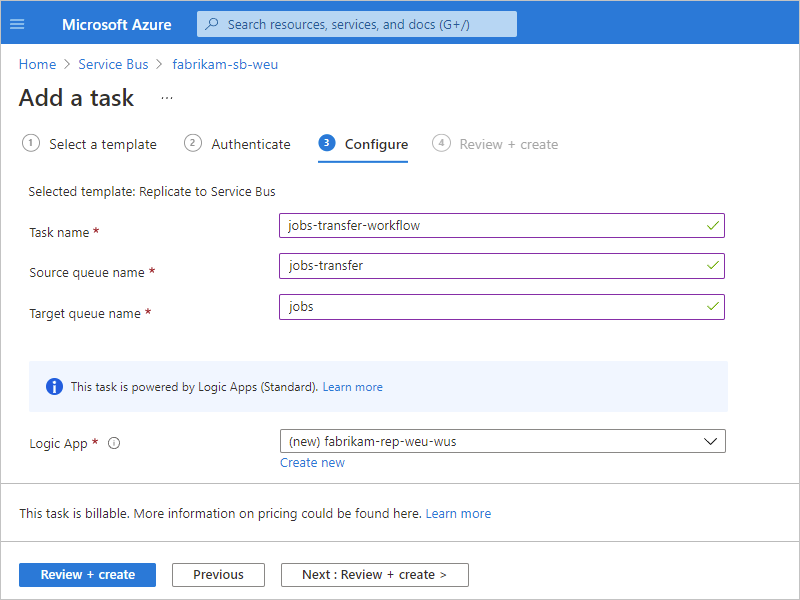Select the Configure step tab
Image resolution: width=800 pixels, height=600 pixels.
click(363, 144)
